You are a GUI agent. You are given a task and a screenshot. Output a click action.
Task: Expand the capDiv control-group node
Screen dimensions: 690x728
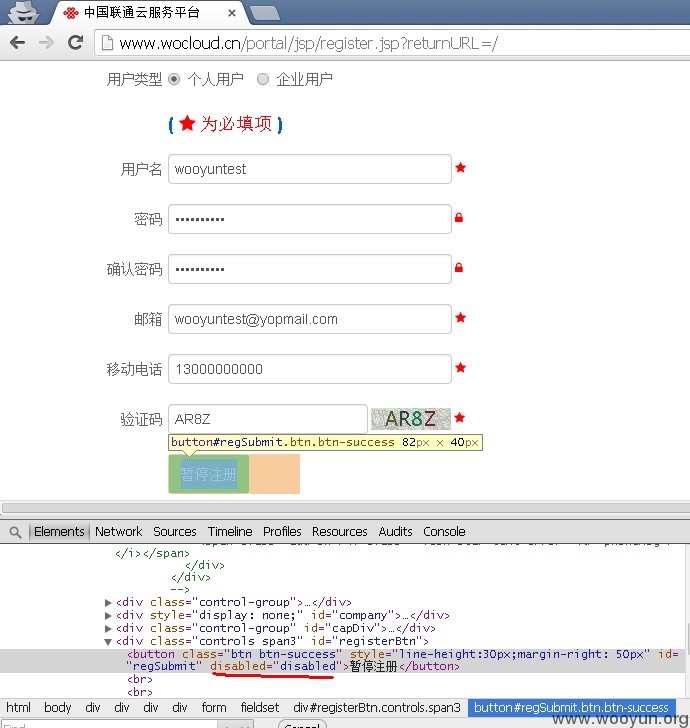click(x=108, y=629)
